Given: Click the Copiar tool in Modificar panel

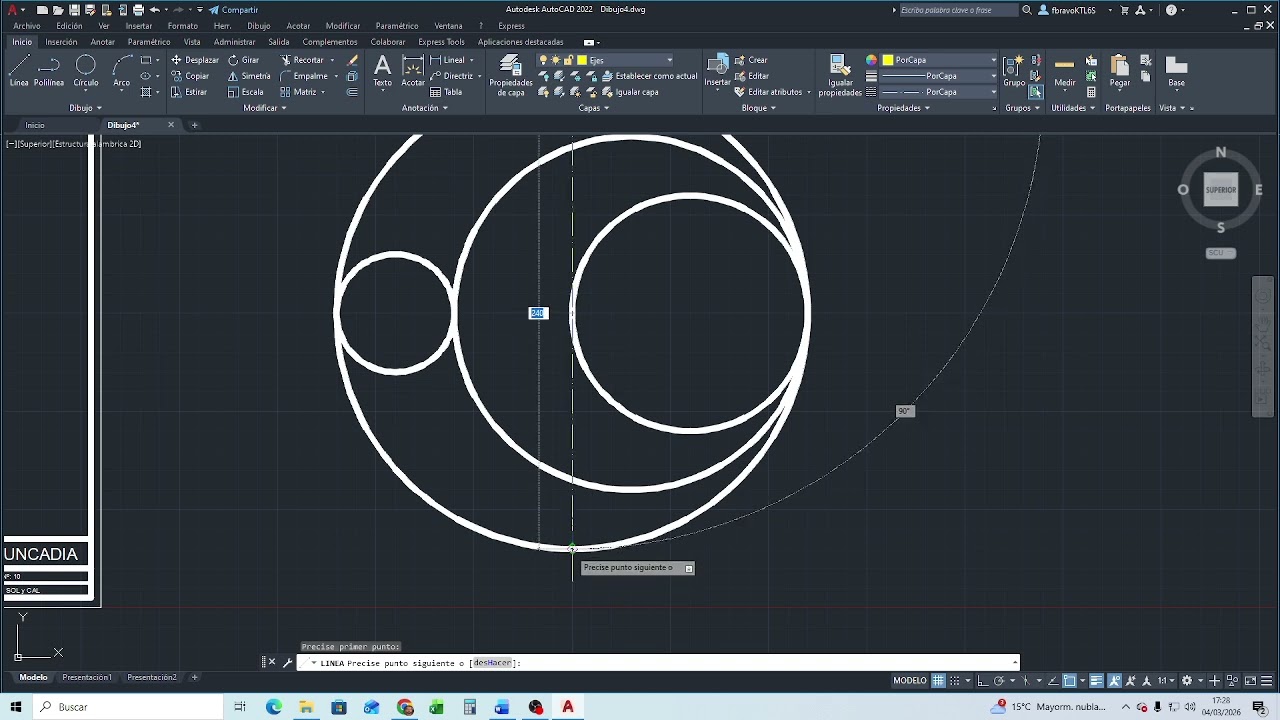Looking at the screenshot, I should pos(190,76).
